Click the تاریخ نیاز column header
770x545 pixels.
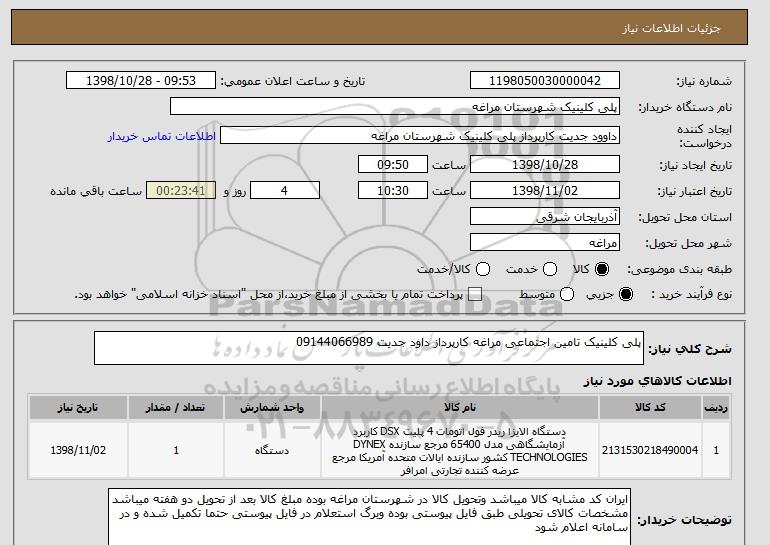pyautogui.click(x=78, y=408)
